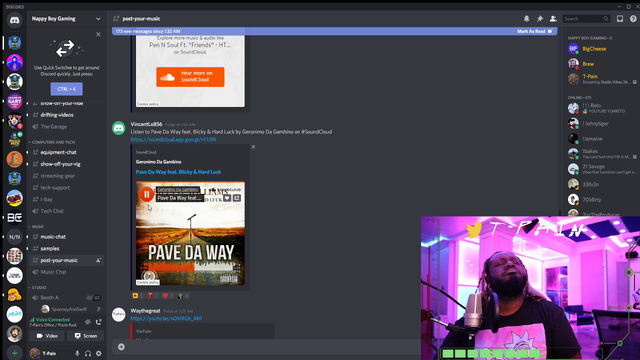Image resolution: width=640 pixels, height=360 pixels.
Task: Mute microphone toggle
Action: pos(77,353)
